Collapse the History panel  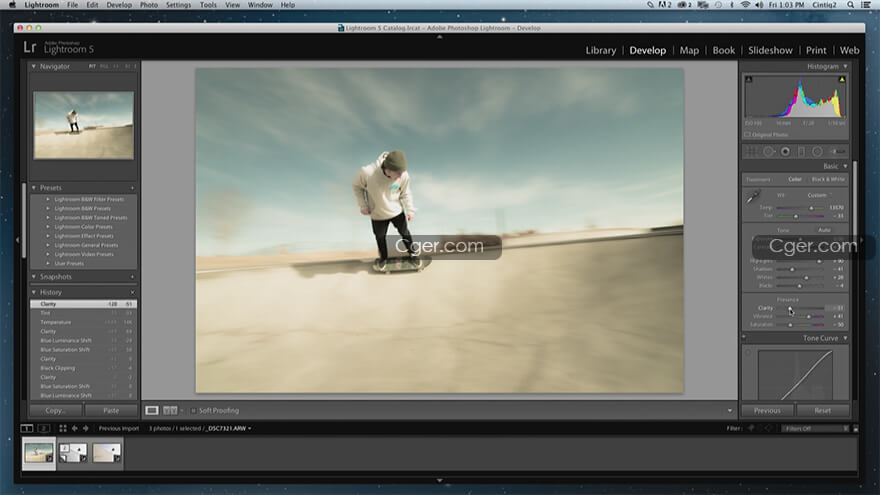click(34, 292)
